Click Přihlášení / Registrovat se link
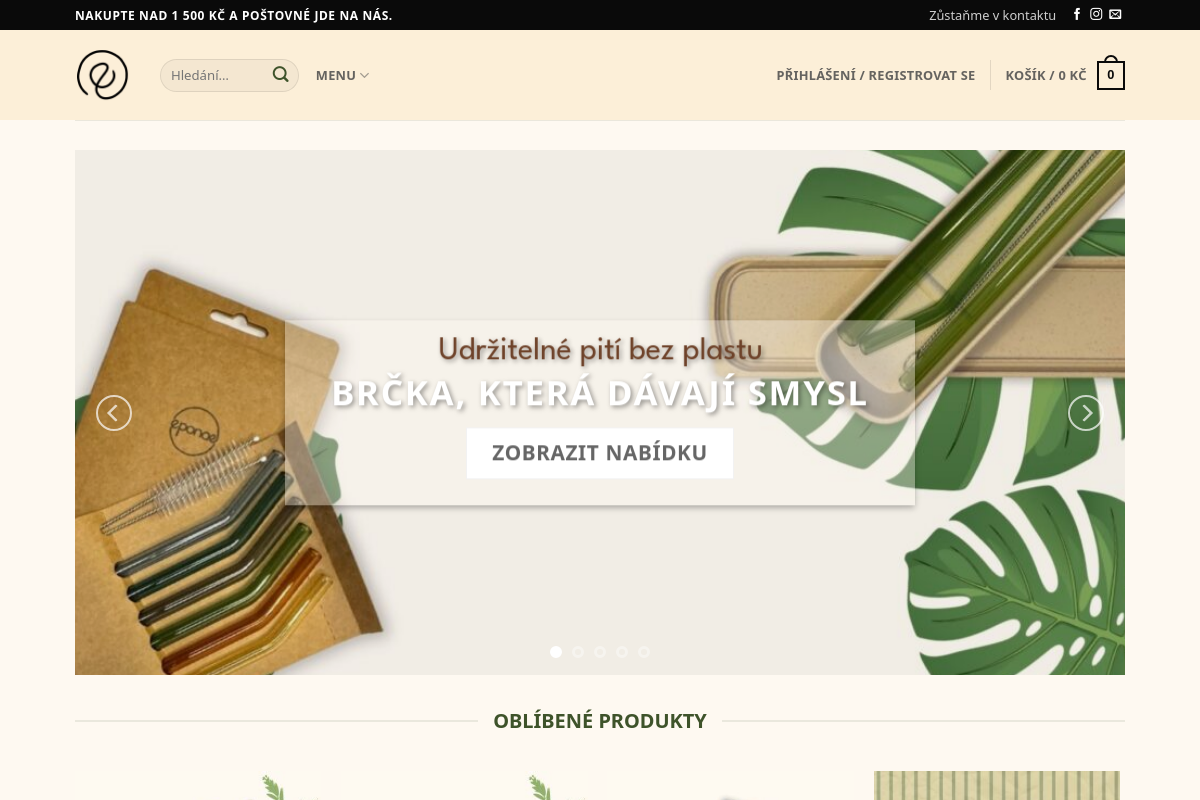This screenshot has height=800, width=1200. pos(876,75)
